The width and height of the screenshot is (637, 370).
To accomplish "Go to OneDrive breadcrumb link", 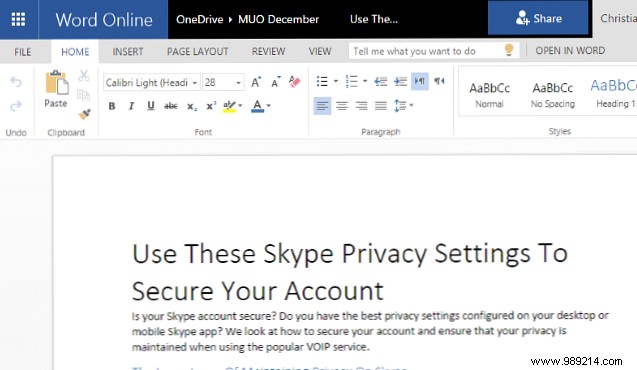I will tap(199, 19).
